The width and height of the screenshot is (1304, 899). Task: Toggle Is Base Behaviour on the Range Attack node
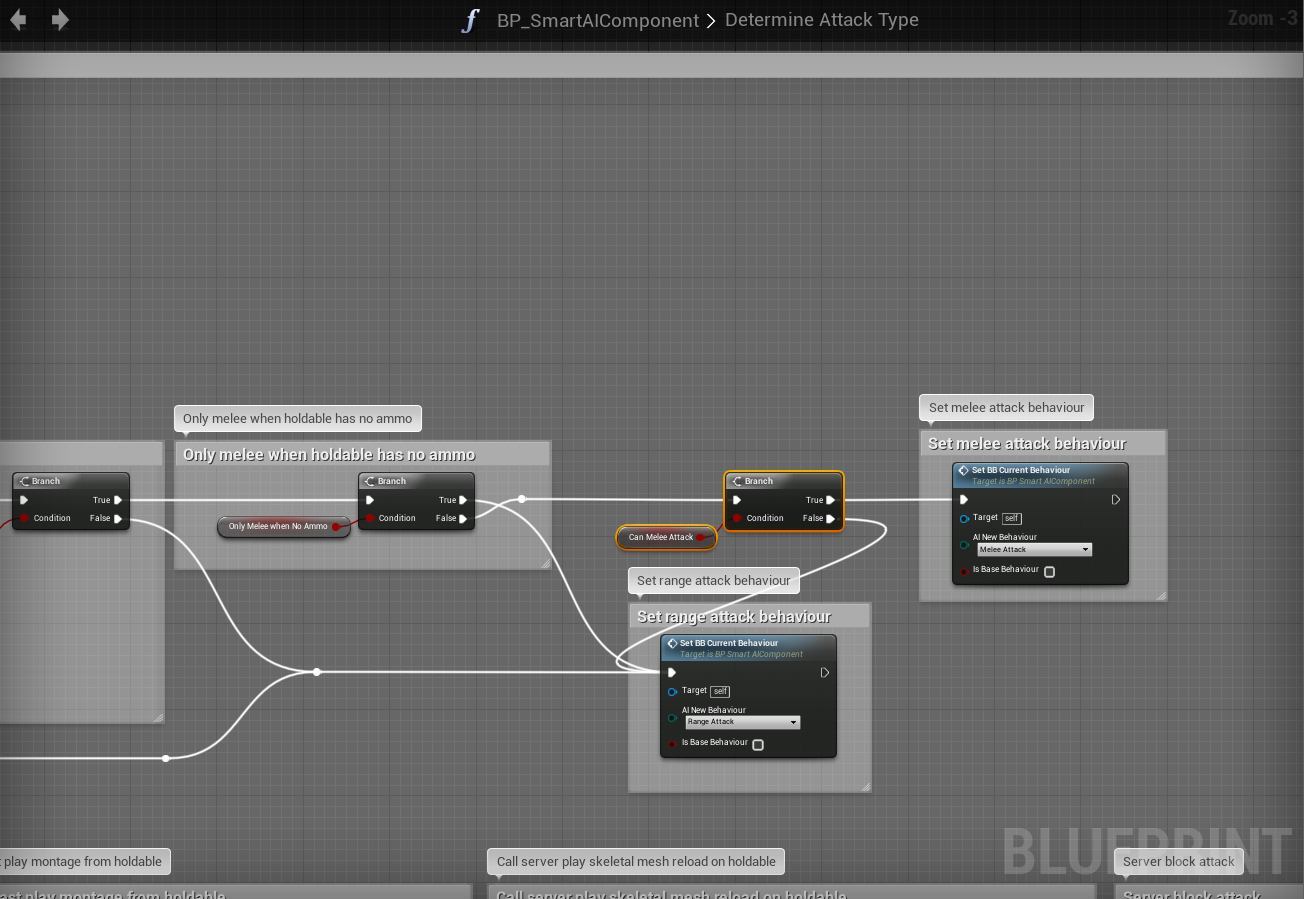tap(758, 745)
